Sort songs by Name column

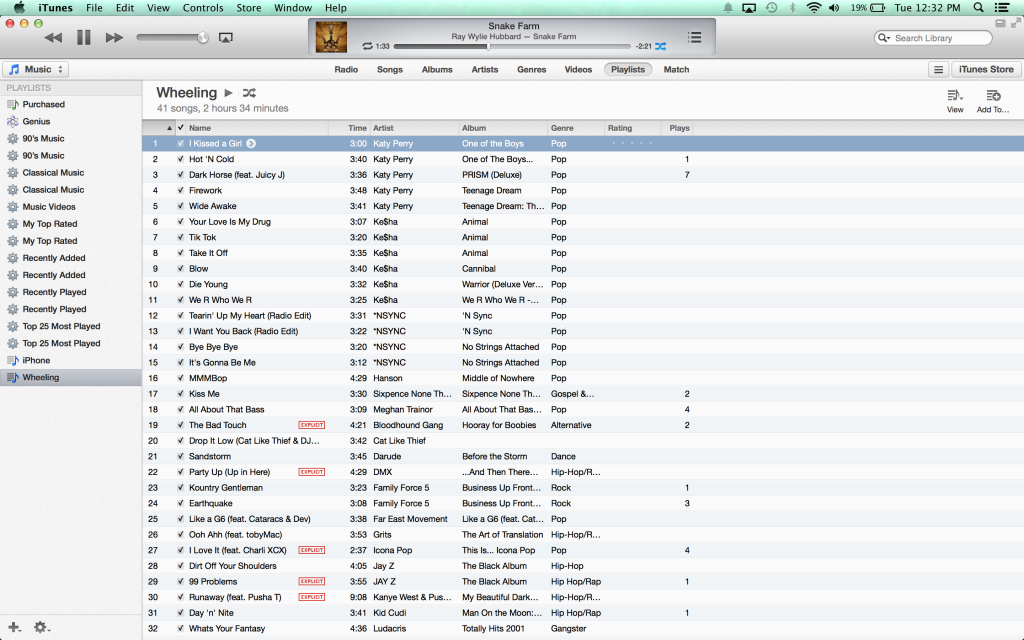click(x=257, y=128)
